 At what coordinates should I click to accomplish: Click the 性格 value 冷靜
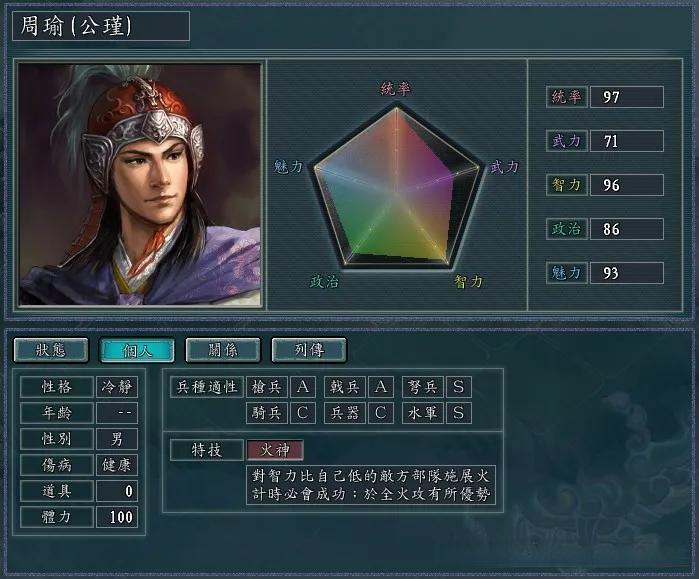click(x=117, y=386)
